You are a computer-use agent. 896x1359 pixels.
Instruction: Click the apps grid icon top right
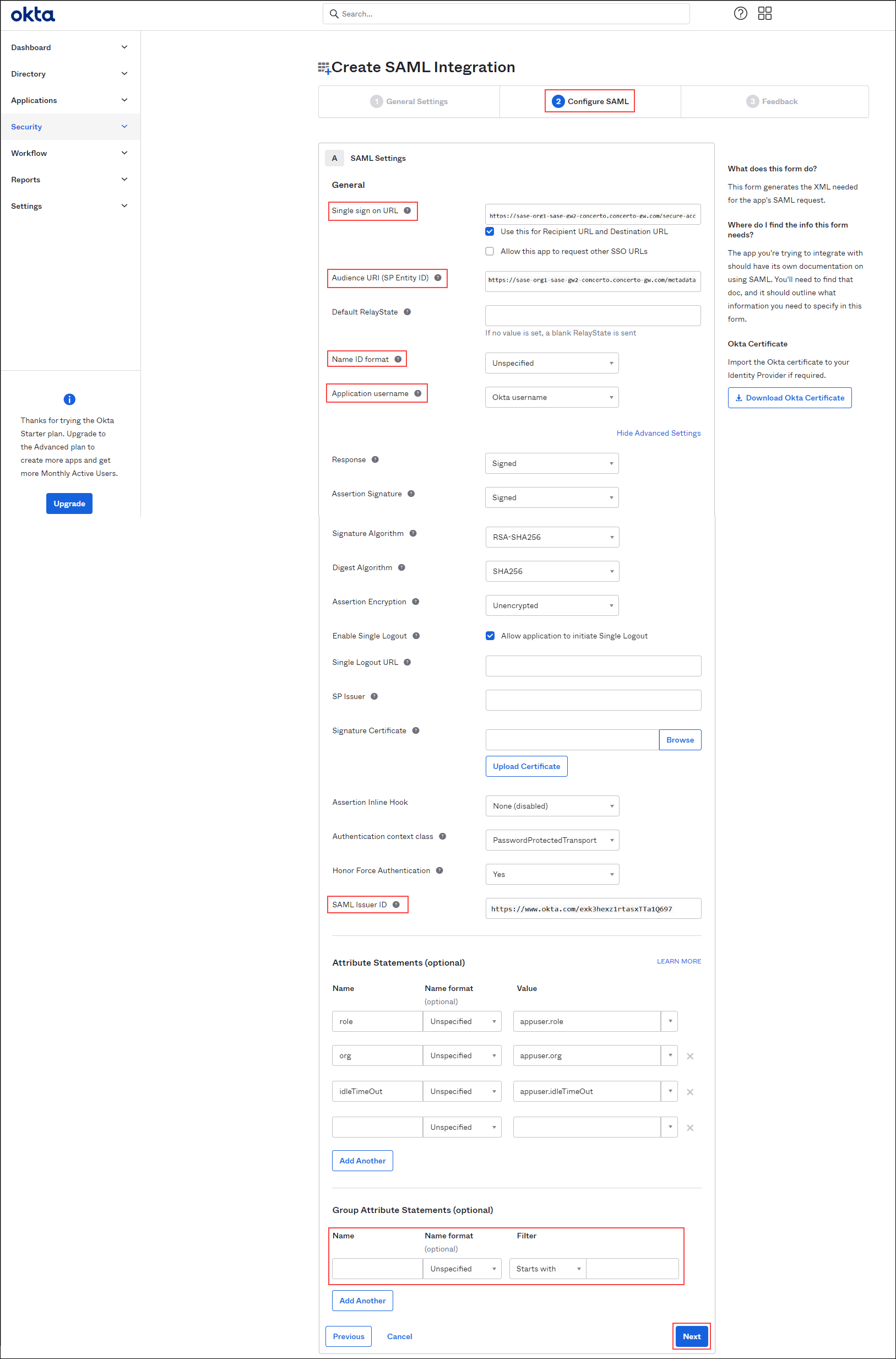click(x=764, y=13)
